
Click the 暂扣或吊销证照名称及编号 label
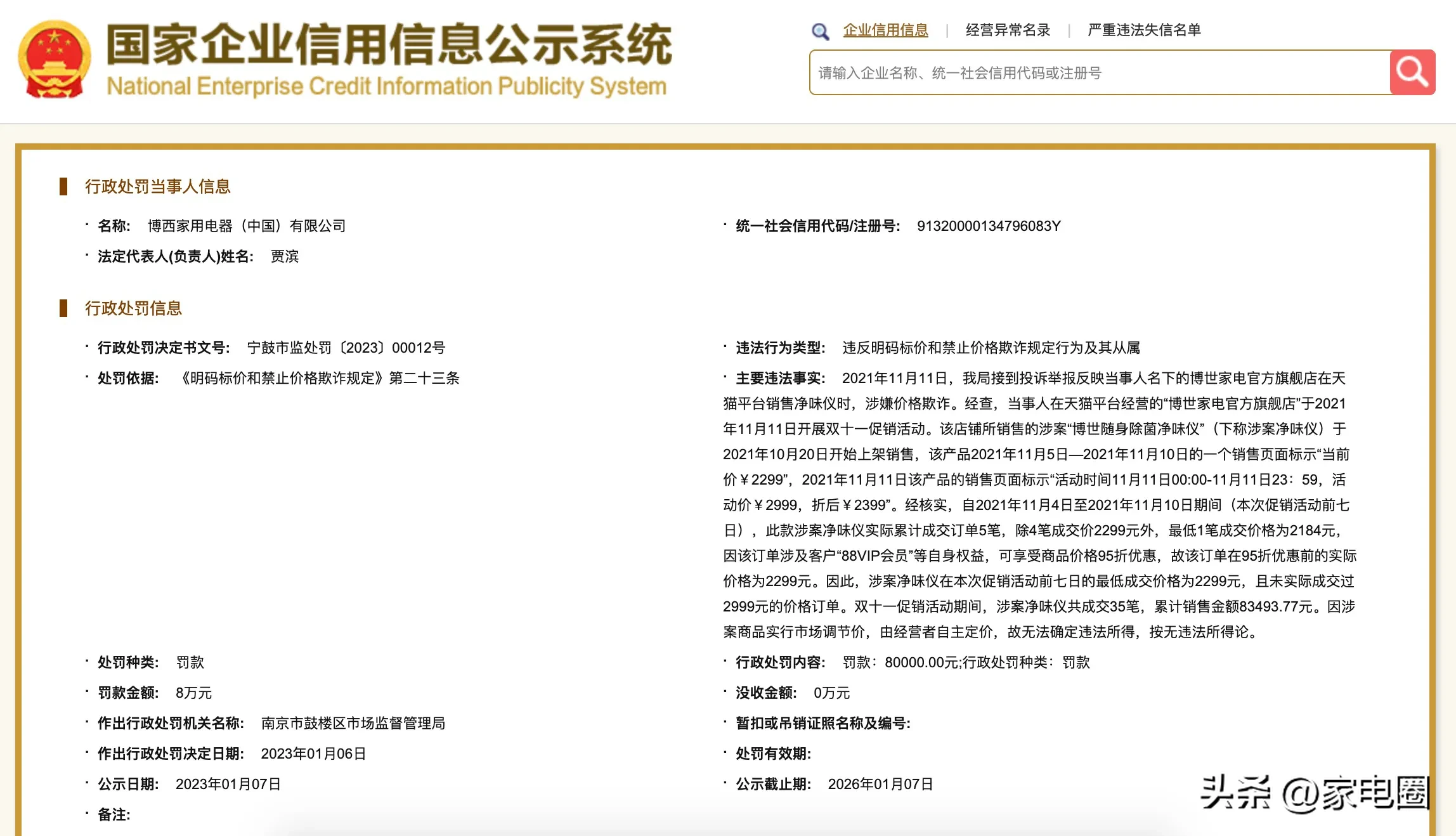click(x=823, y=723)
